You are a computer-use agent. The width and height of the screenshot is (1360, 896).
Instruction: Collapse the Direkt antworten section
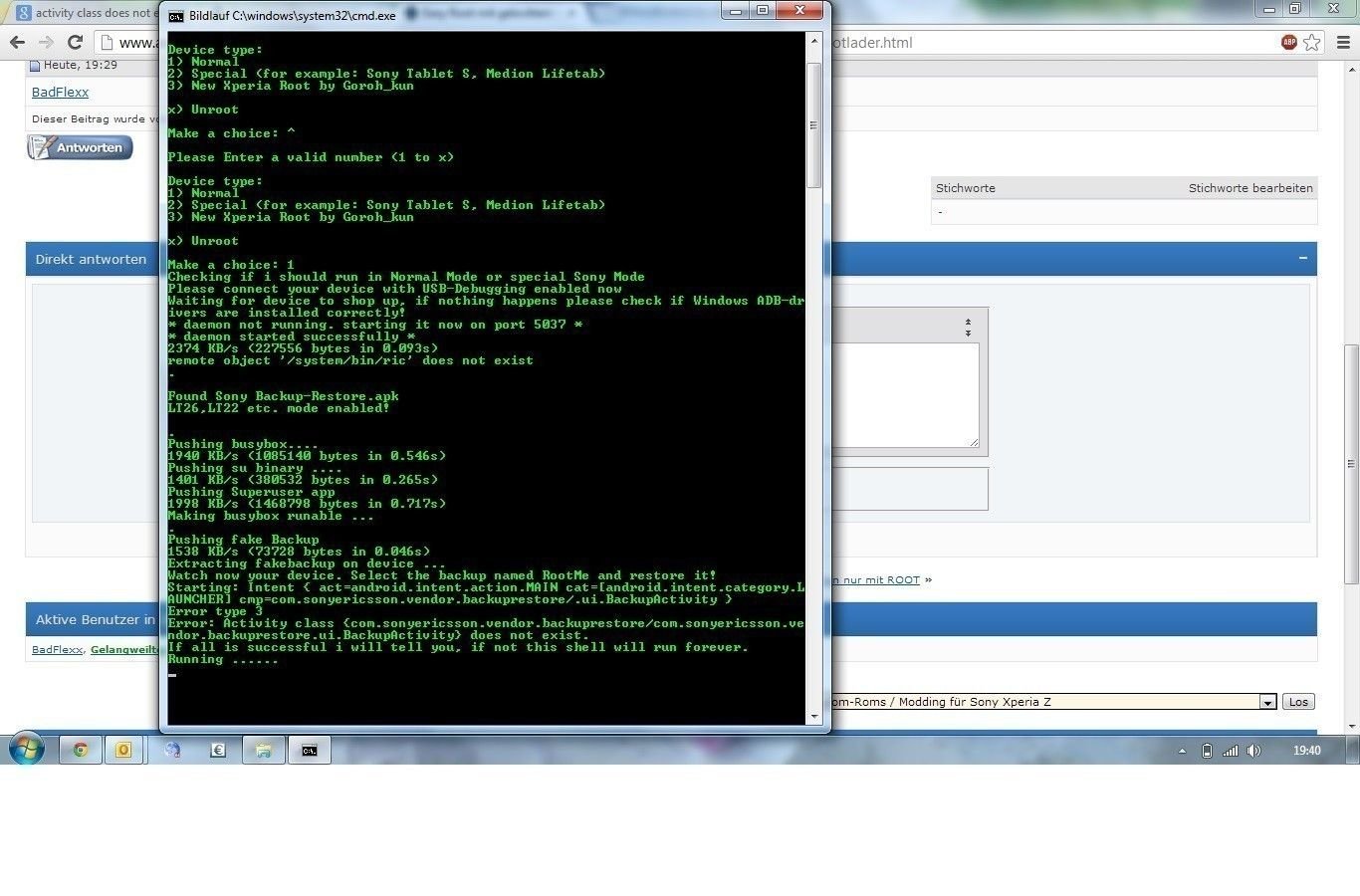[x=1302, y=258]
